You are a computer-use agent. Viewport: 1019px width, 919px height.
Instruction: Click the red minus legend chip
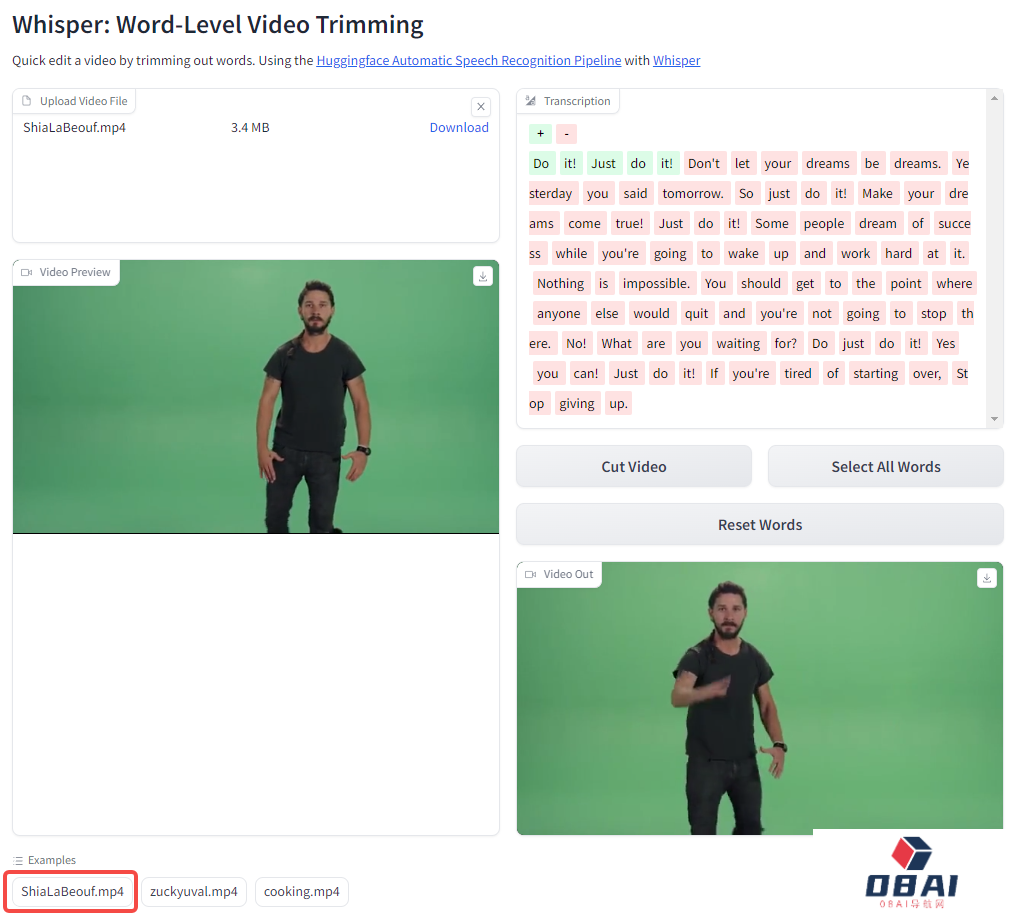(x=566, y=134)
